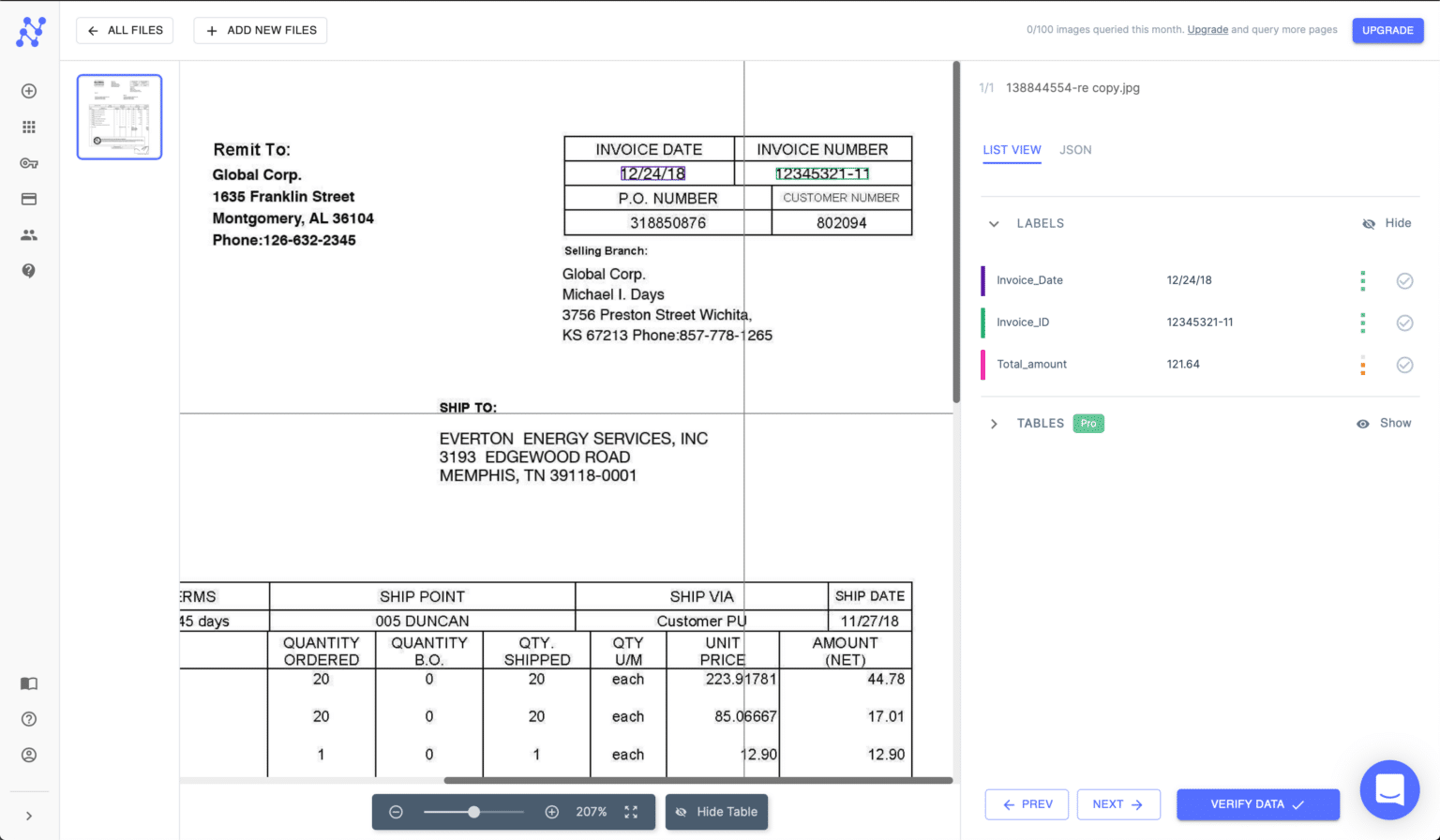Select the LIST VIEW tab

point(1012,149)
